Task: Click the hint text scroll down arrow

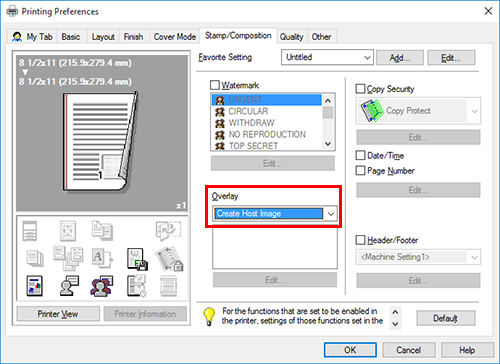Action: [395, 324]
